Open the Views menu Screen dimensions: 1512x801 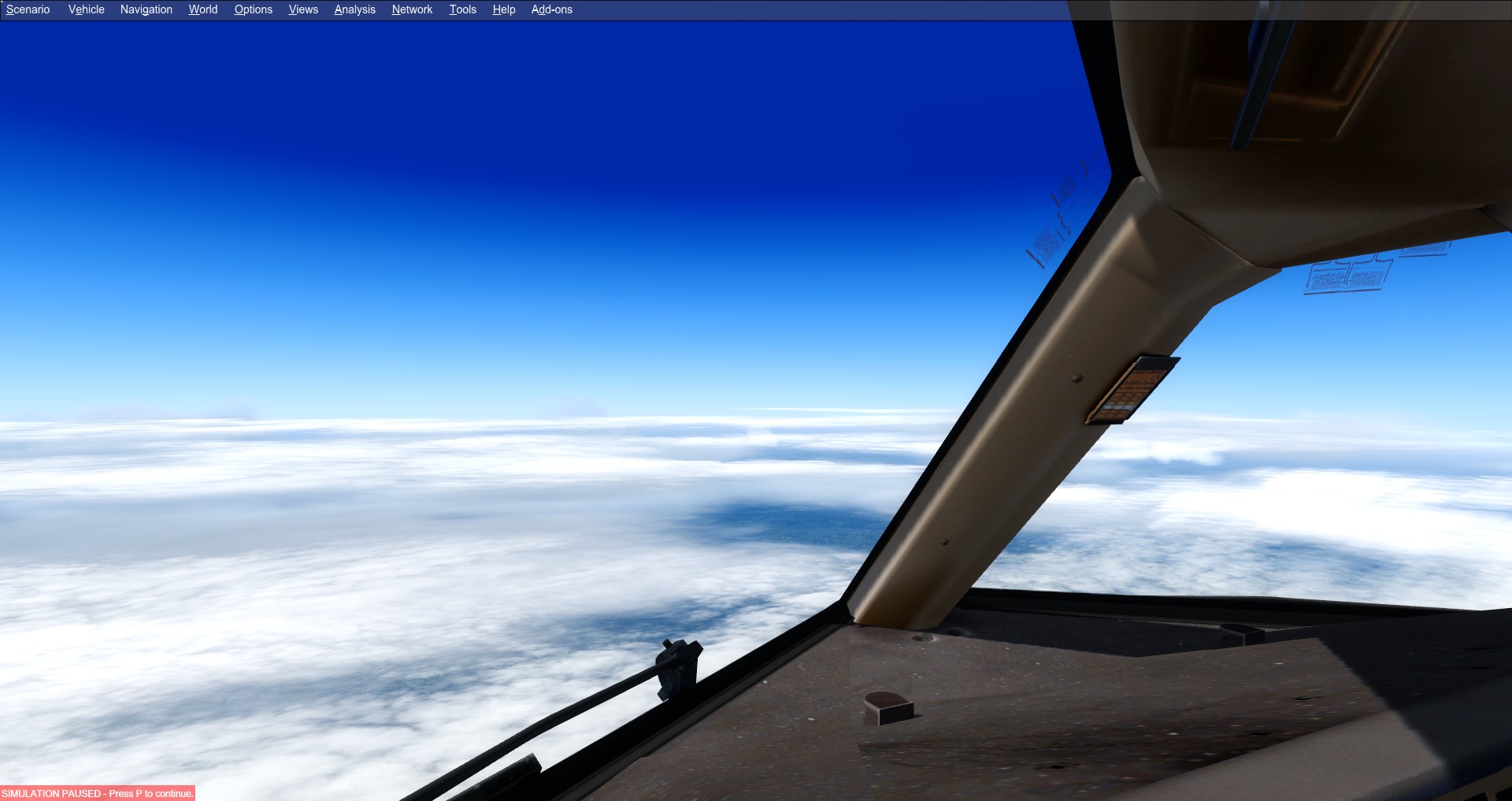[303, 9]
